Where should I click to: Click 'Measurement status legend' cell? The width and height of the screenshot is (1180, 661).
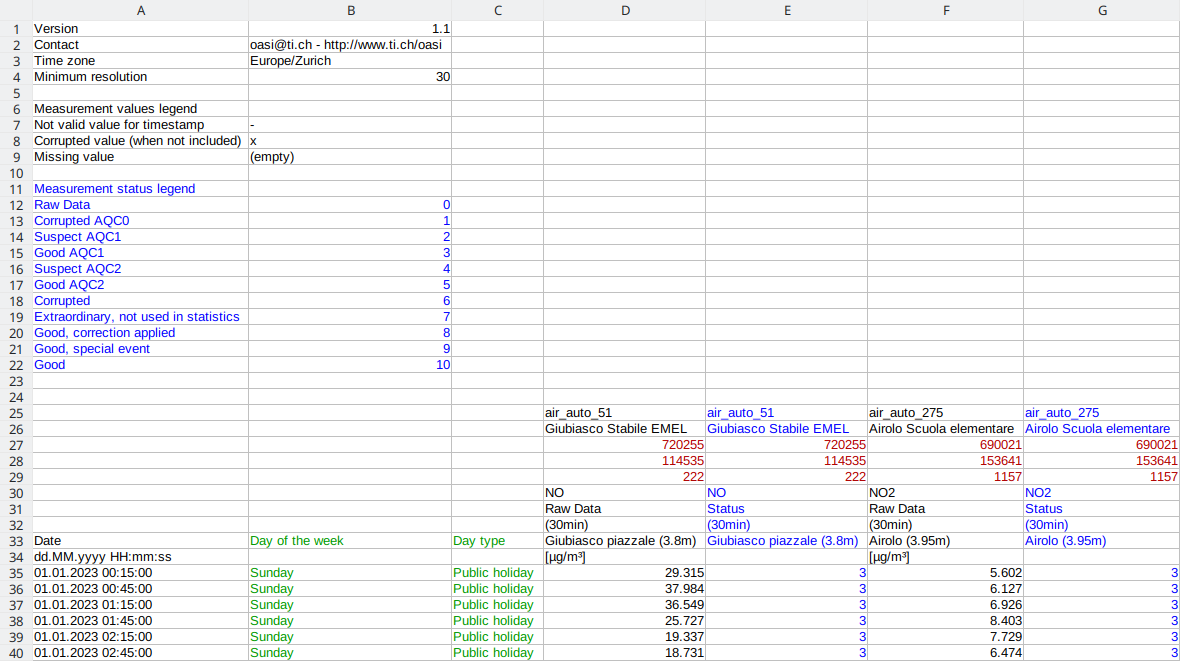point(140,188)
